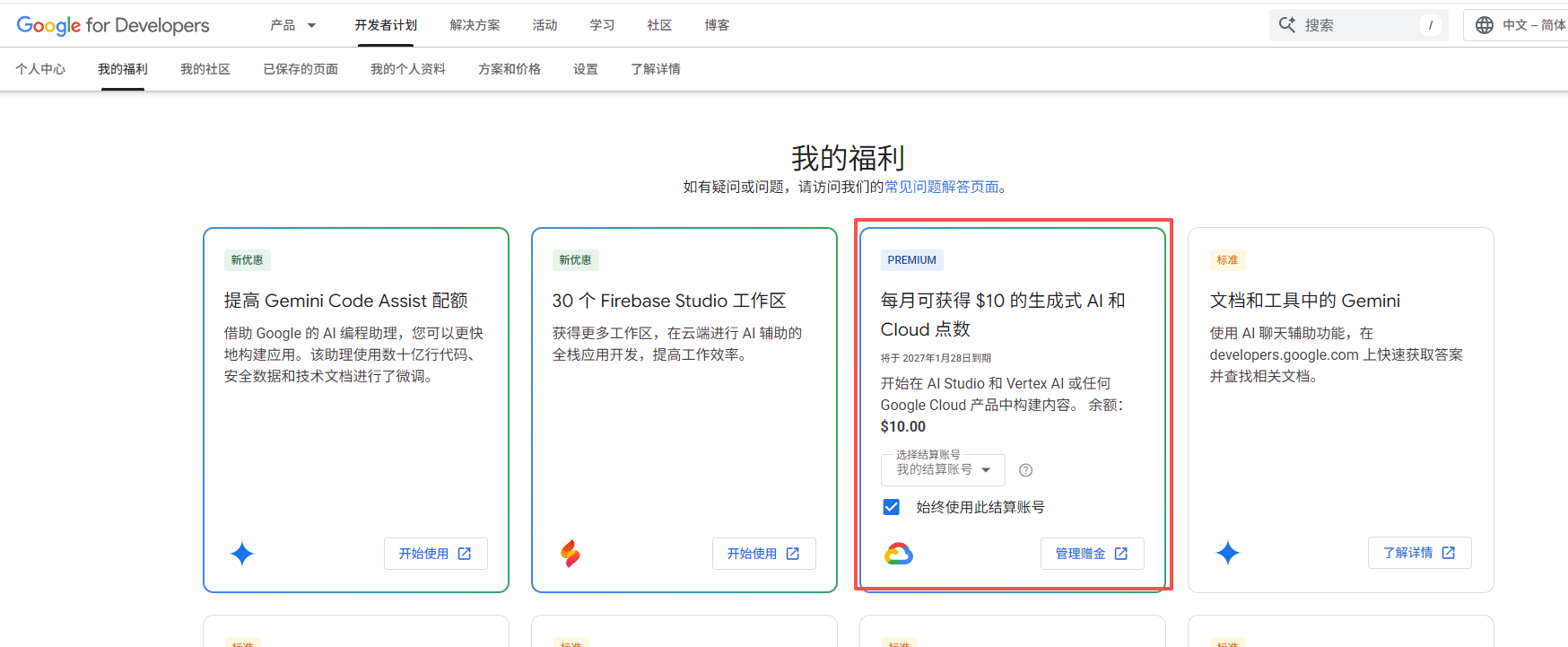
Task: Click the PREMIUM badge
Action: coord(912,260)
